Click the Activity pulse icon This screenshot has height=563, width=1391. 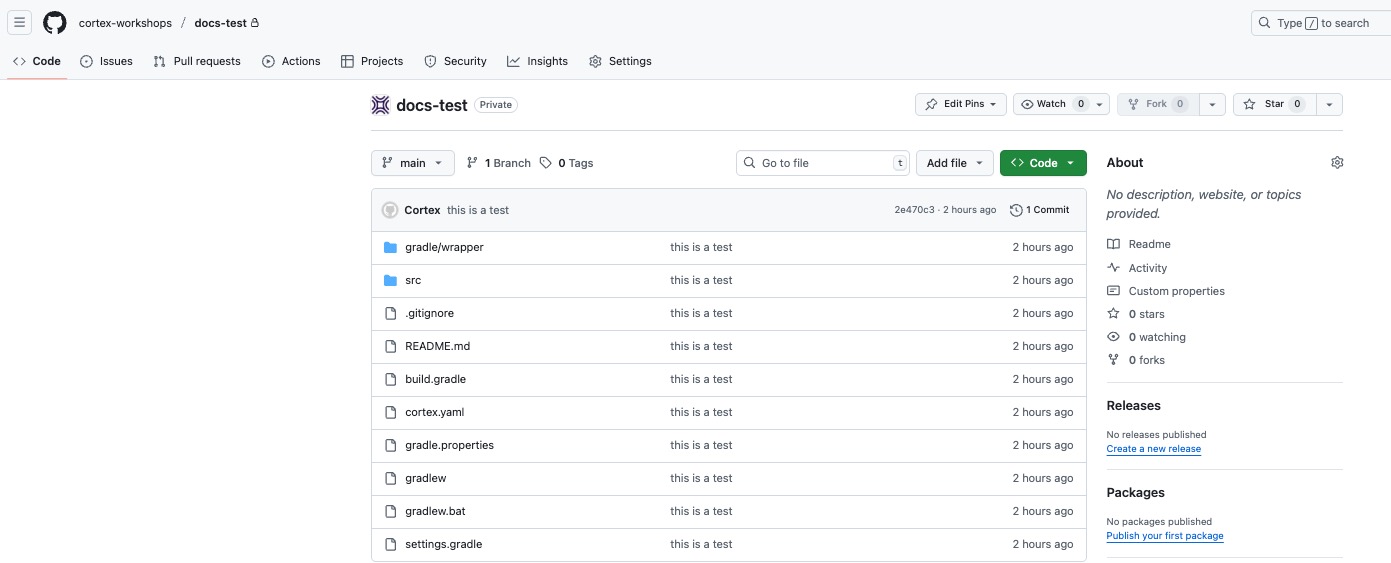[x=1114, y=267]
